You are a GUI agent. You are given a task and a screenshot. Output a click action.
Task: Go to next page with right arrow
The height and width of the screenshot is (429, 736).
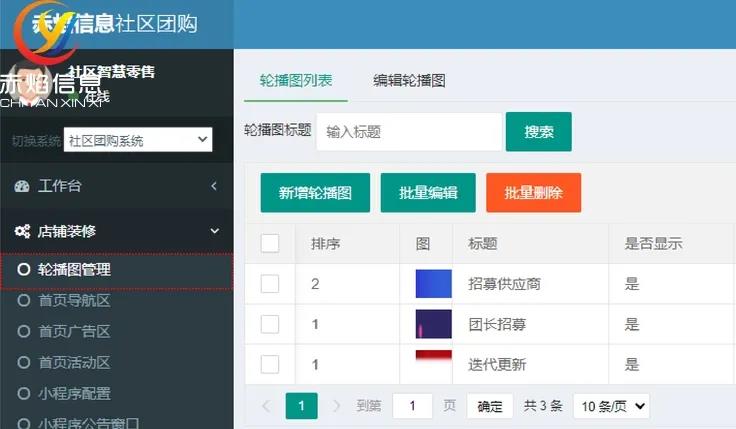click(x=336, y=406)
